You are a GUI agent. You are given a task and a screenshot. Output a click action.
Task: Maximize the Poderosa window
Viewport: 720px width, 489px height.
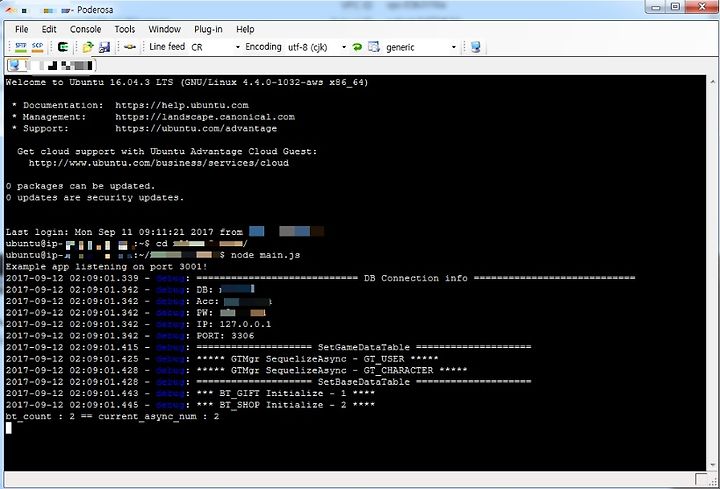coord(675,7)
